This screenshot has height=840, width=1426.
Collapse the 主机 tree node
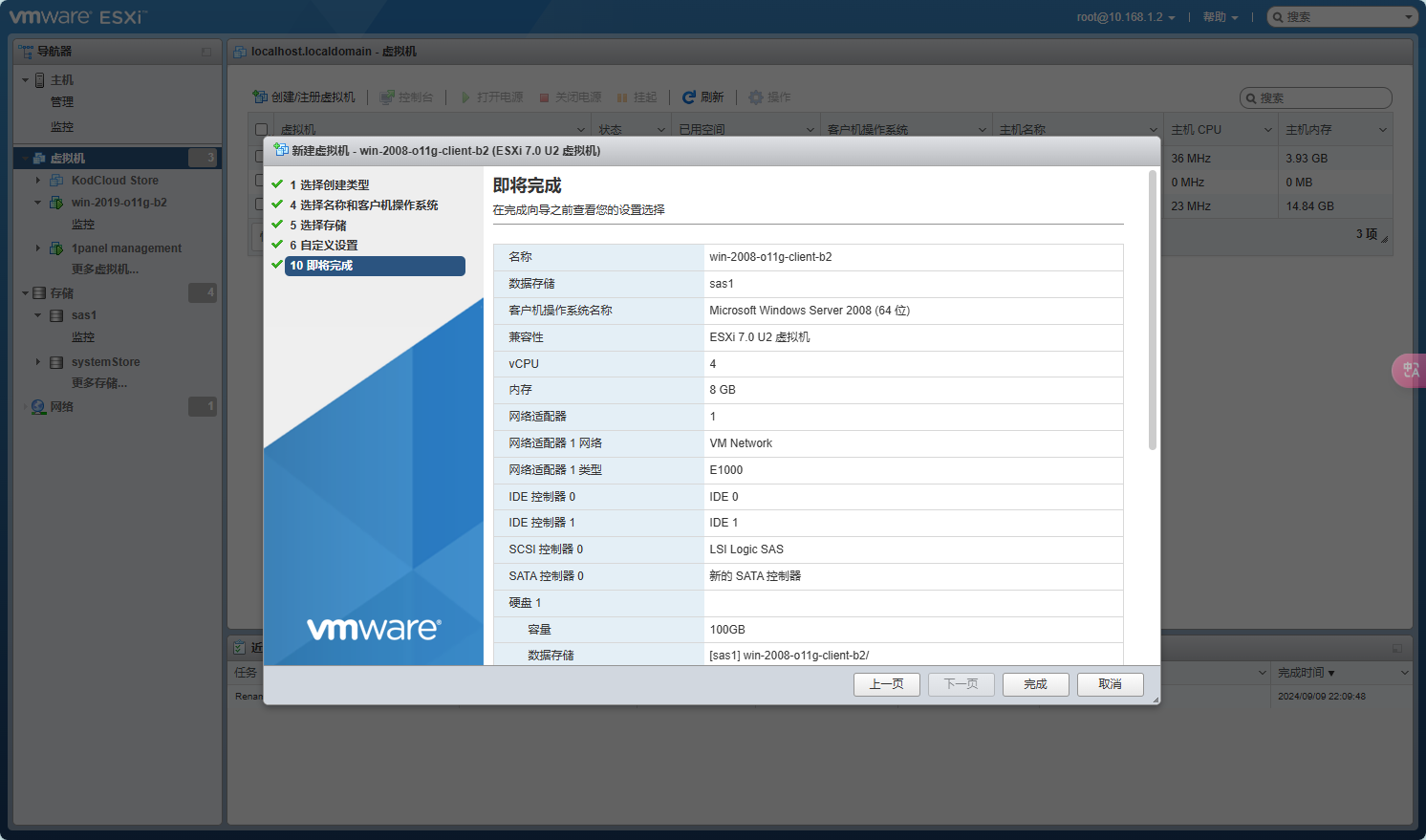click(25, 80)
